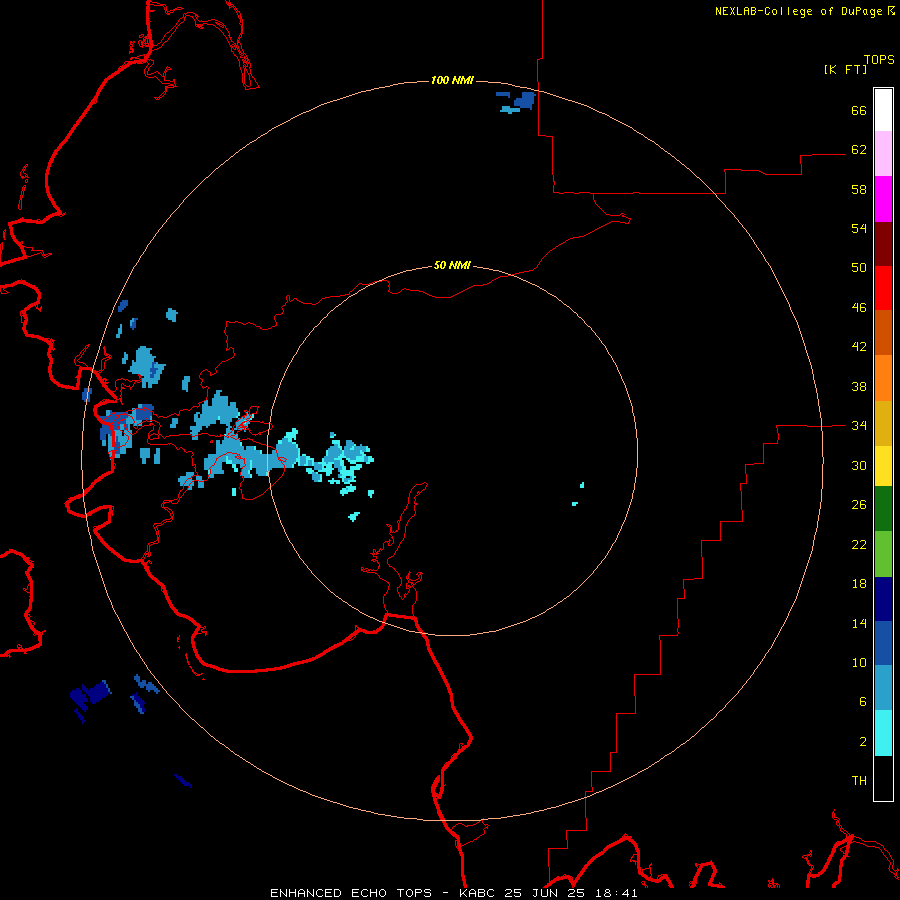Image resolution: width=900 pixels, height=900 pixels.
Task: Click the TH threshold legend label
Action: (859, 781)
